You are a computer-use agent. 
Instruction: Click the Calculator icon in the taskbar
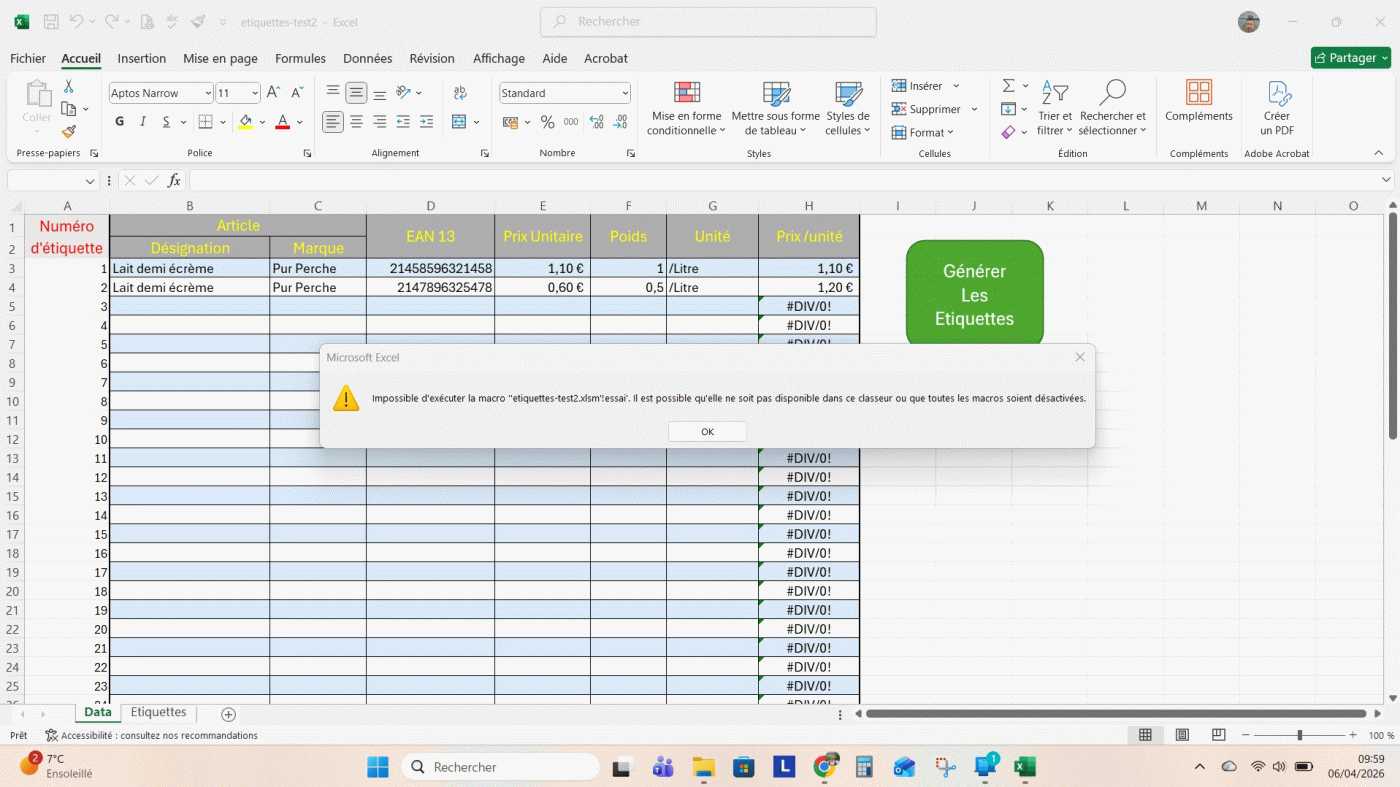(864, 767)
